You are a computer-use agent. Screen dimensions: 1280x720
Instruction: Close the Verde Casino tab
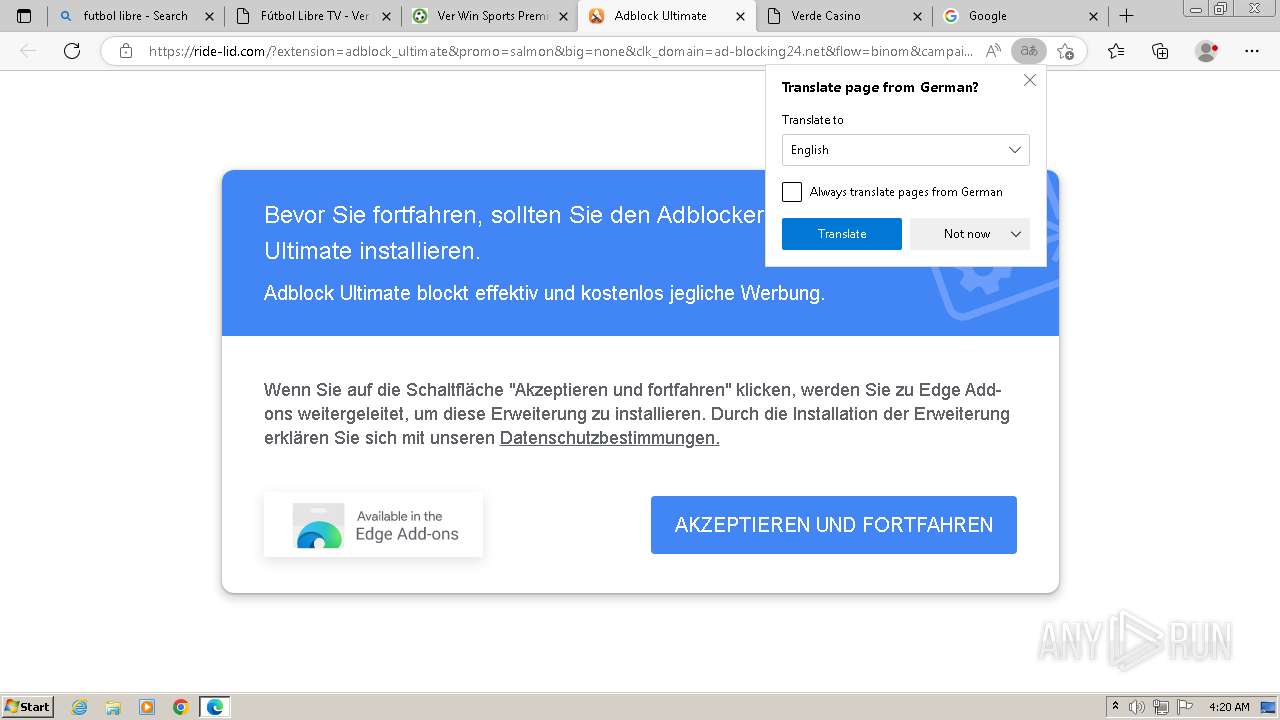[x=917, y=16]
